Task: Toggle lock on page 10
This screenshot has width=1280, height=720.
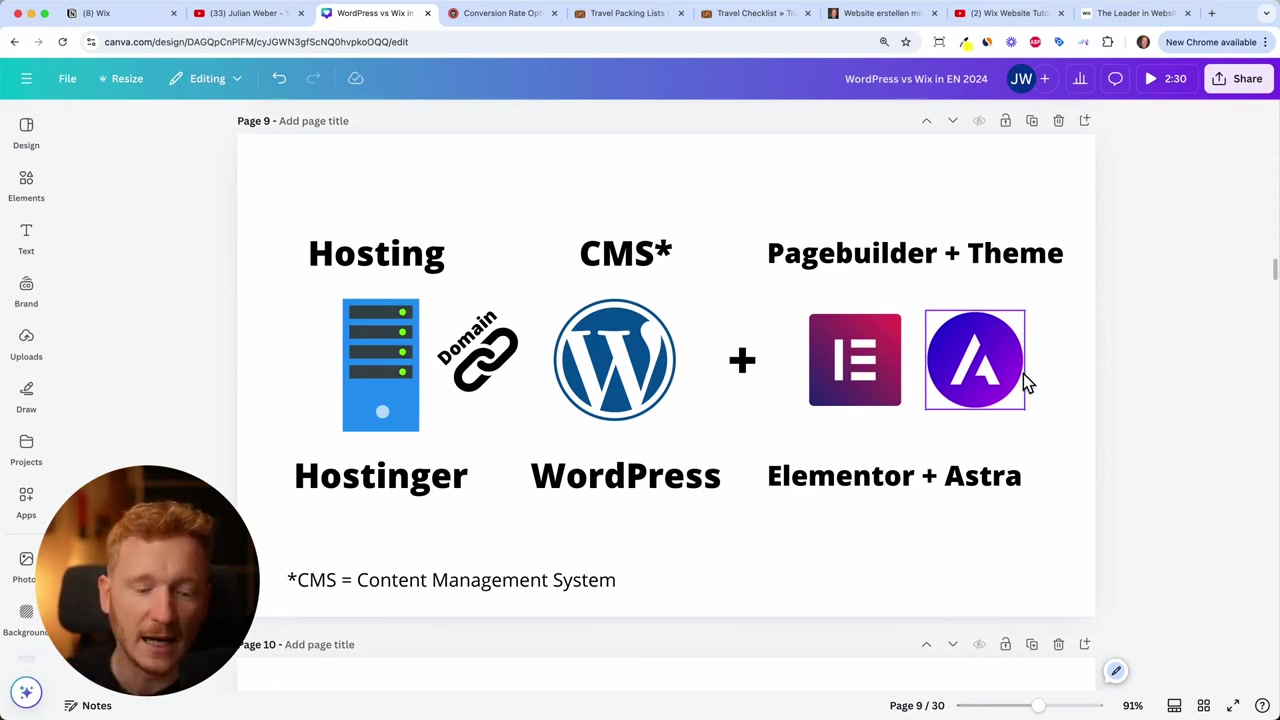Action: click(1005, 645)
